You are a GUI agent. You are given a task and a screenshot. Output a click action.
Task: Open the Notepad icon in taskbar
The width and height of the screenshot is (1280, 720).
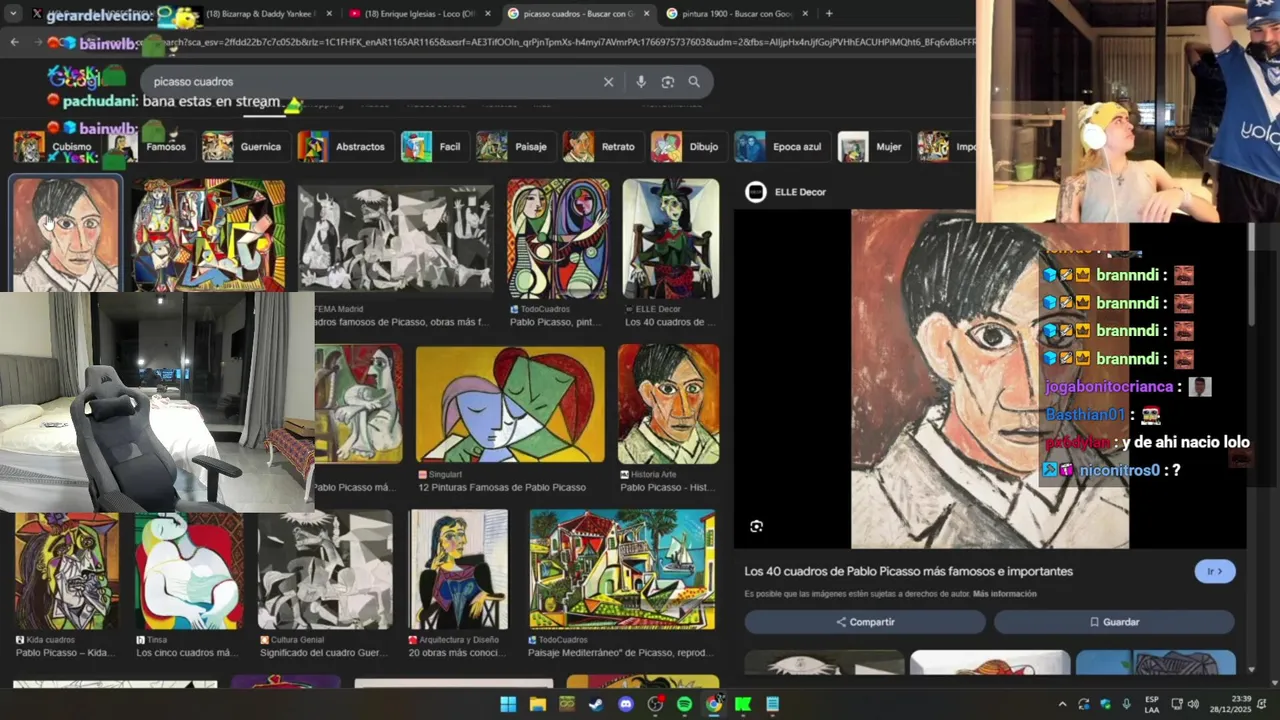point(772,704)
